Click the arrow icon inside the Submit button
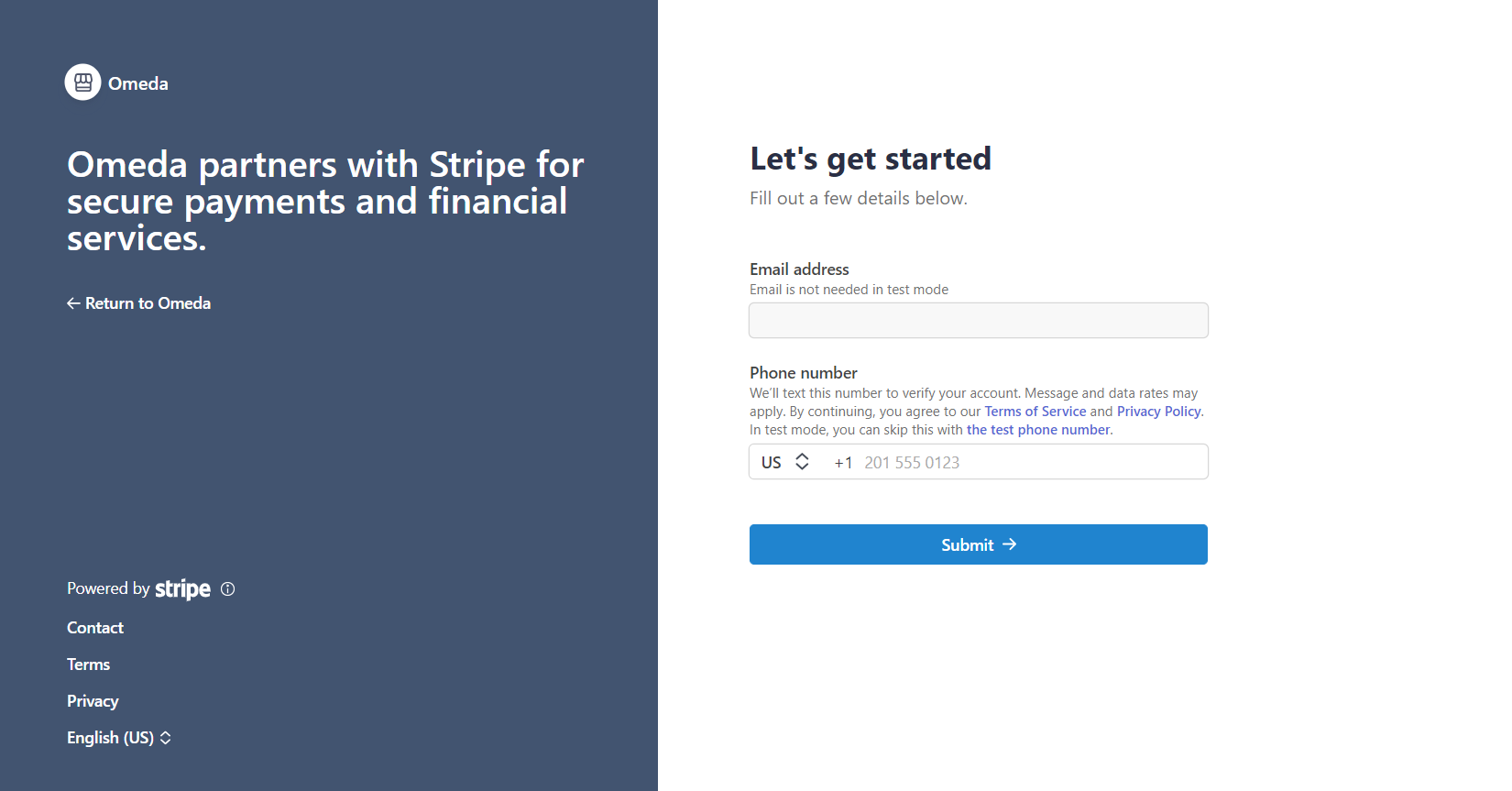Screen dimensions: 1512x791 (x=1010, y=544)
